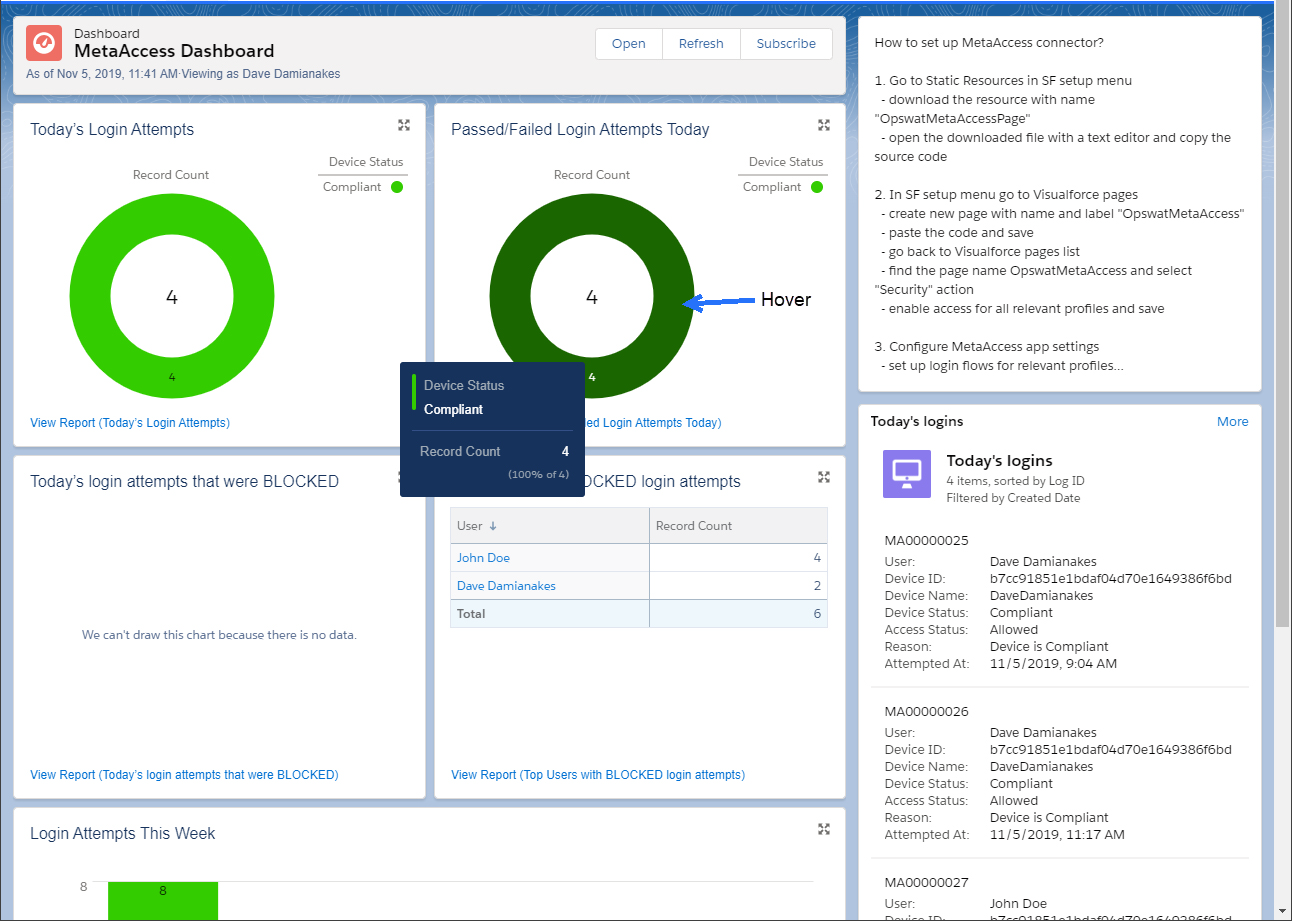The width and height of the screenshot is (1292, 921).
Task: Click the Record Count column header
Action: click(x=738, y=526)
